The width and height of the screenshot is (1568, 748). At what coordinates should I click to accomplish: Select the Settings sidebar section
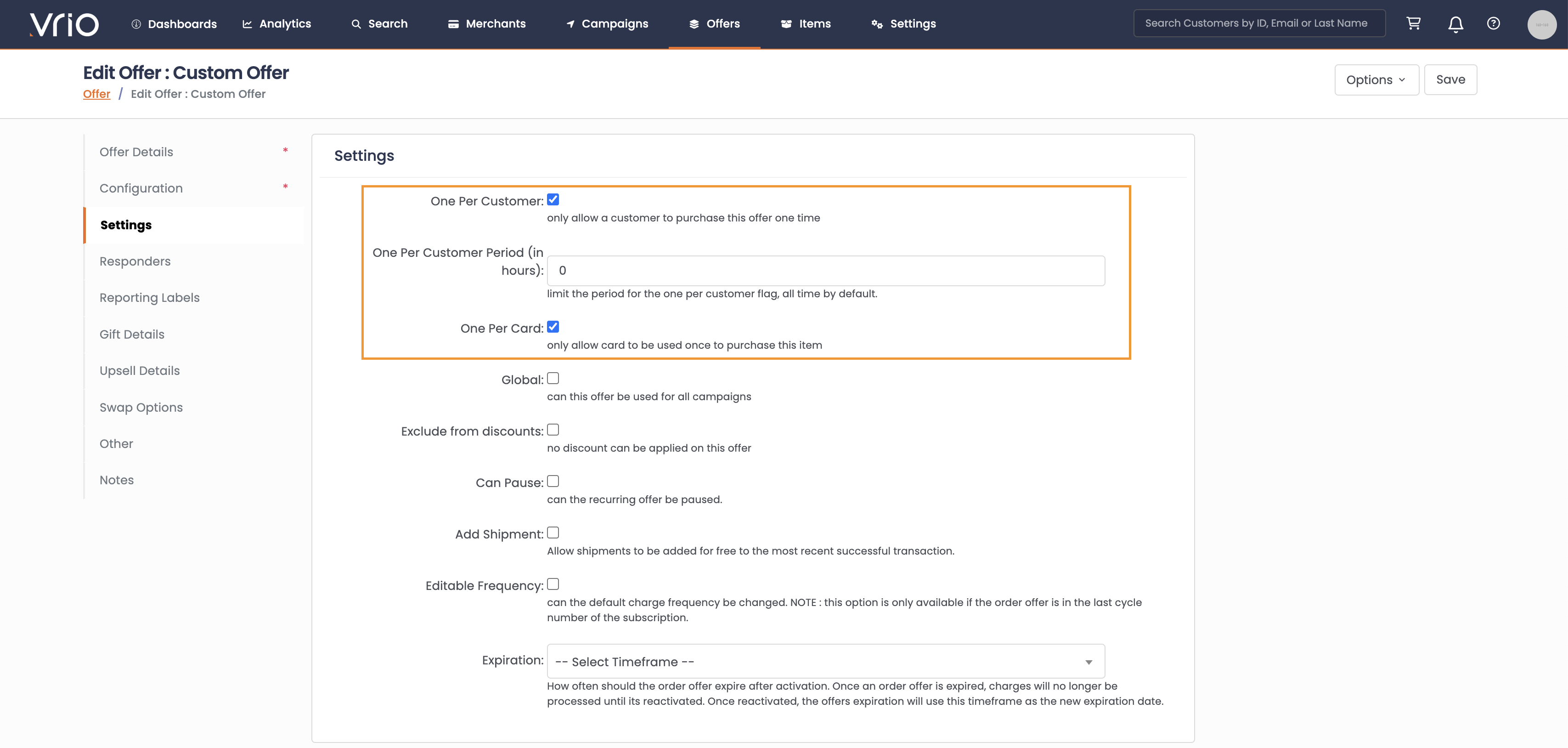[x=194, y=225]
